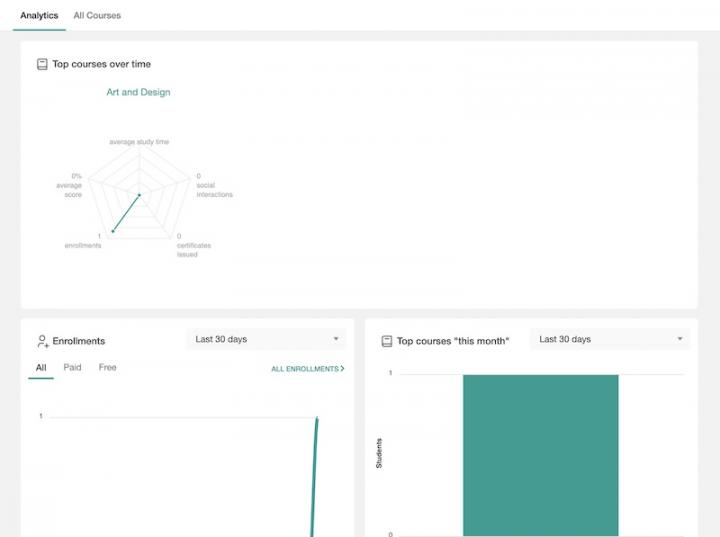Select the Paid enrollments tab
Viewport: 720px width, 537px height.
tap(72, 367)
